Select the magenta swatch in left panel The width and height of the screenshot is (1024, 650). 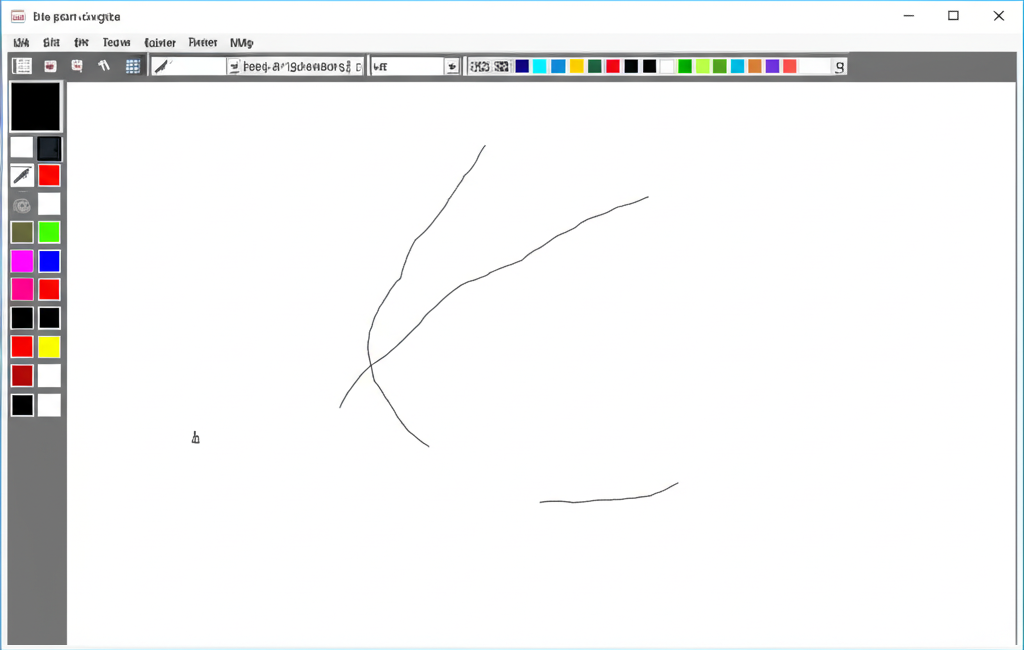[x=22, y=261]
